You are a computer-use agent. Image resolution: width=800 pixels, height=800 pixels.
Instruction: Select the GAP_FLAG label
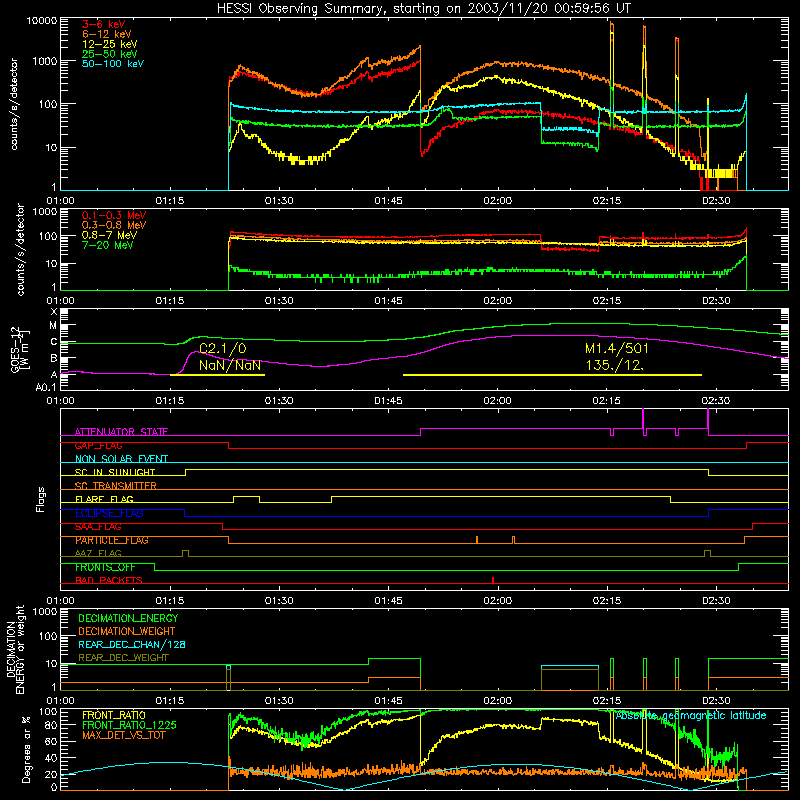click(98, 445)
